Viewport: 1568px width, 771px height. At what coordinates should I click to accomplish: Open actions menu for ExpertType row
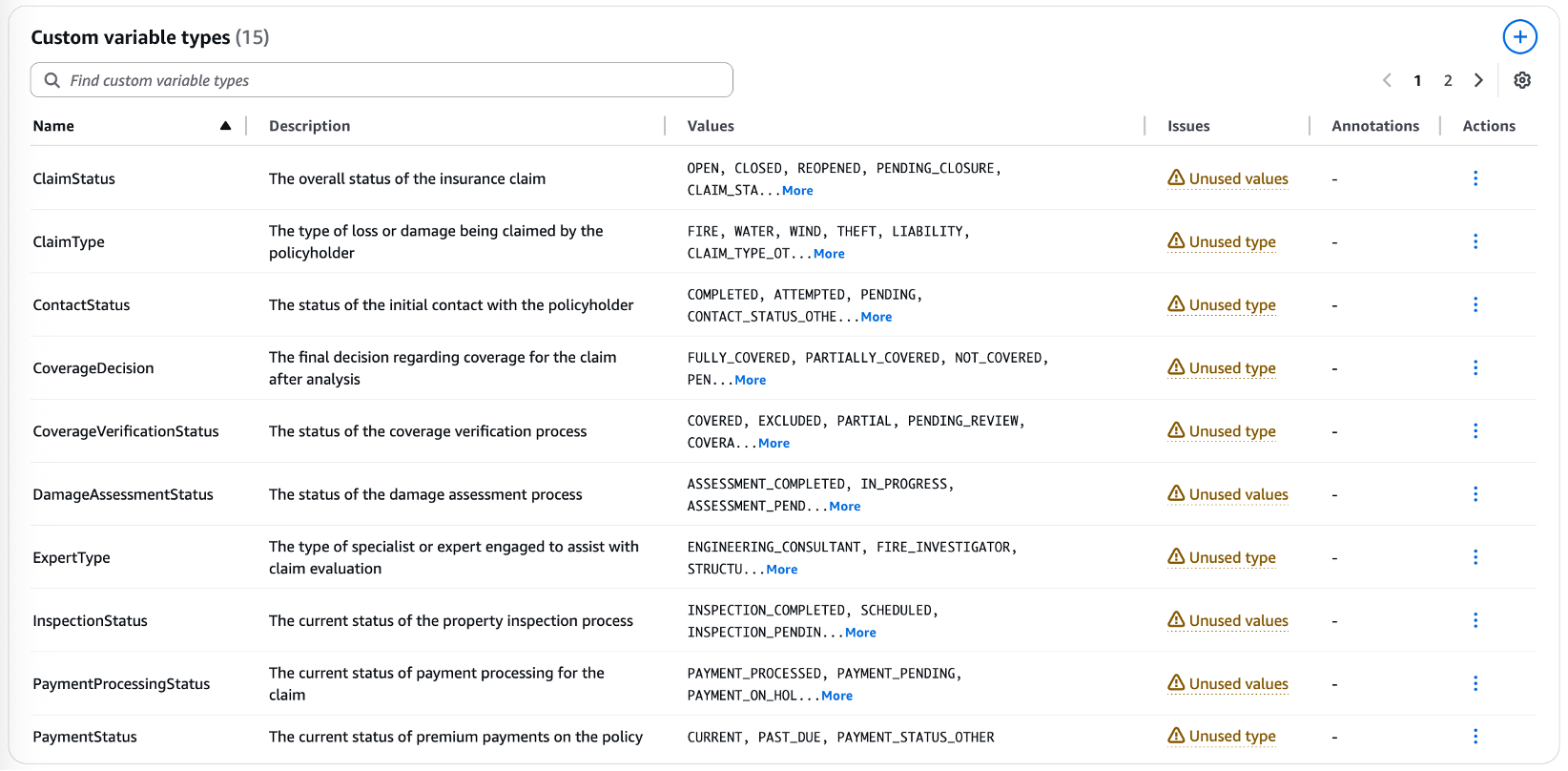coord(1475,557)
